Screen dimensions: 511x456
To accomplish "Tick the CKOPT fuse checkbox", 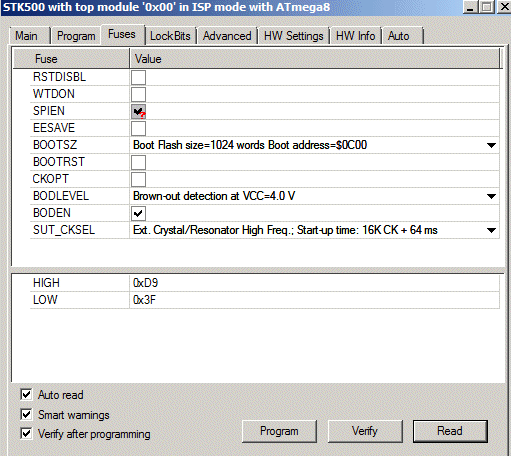I will (x=138, y=179).
